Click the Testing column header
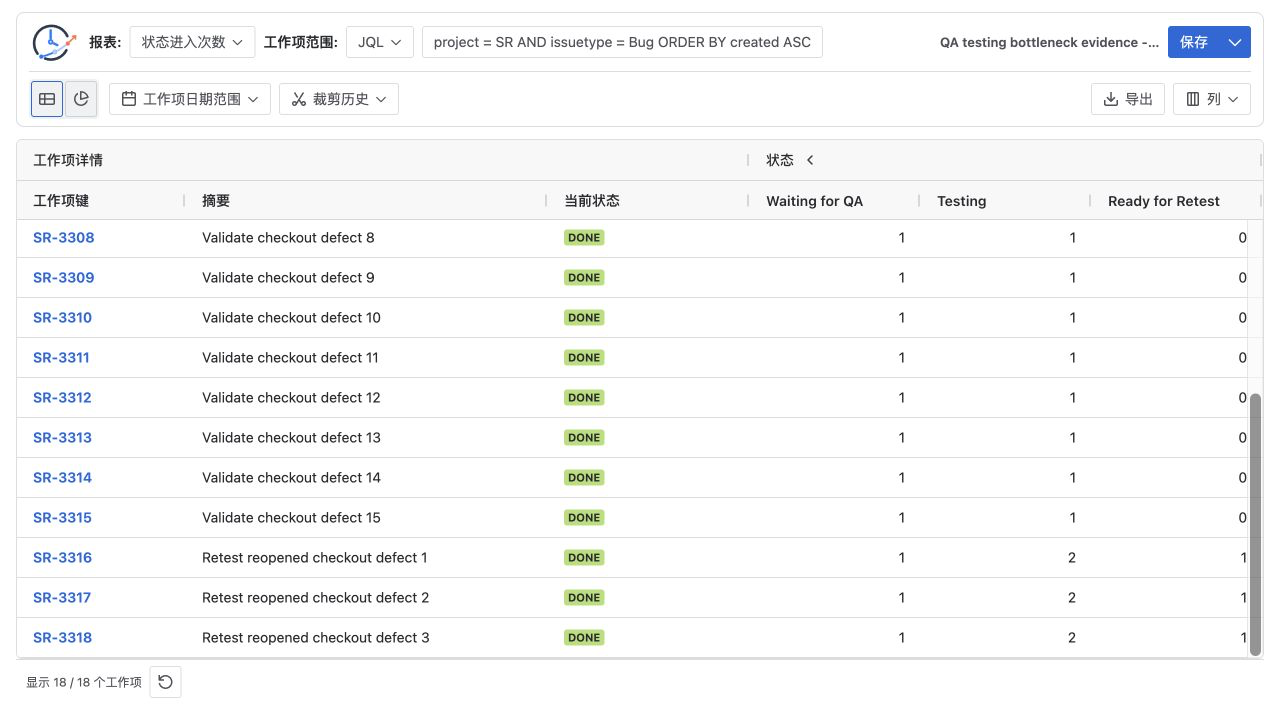 [x=961, y=201]
